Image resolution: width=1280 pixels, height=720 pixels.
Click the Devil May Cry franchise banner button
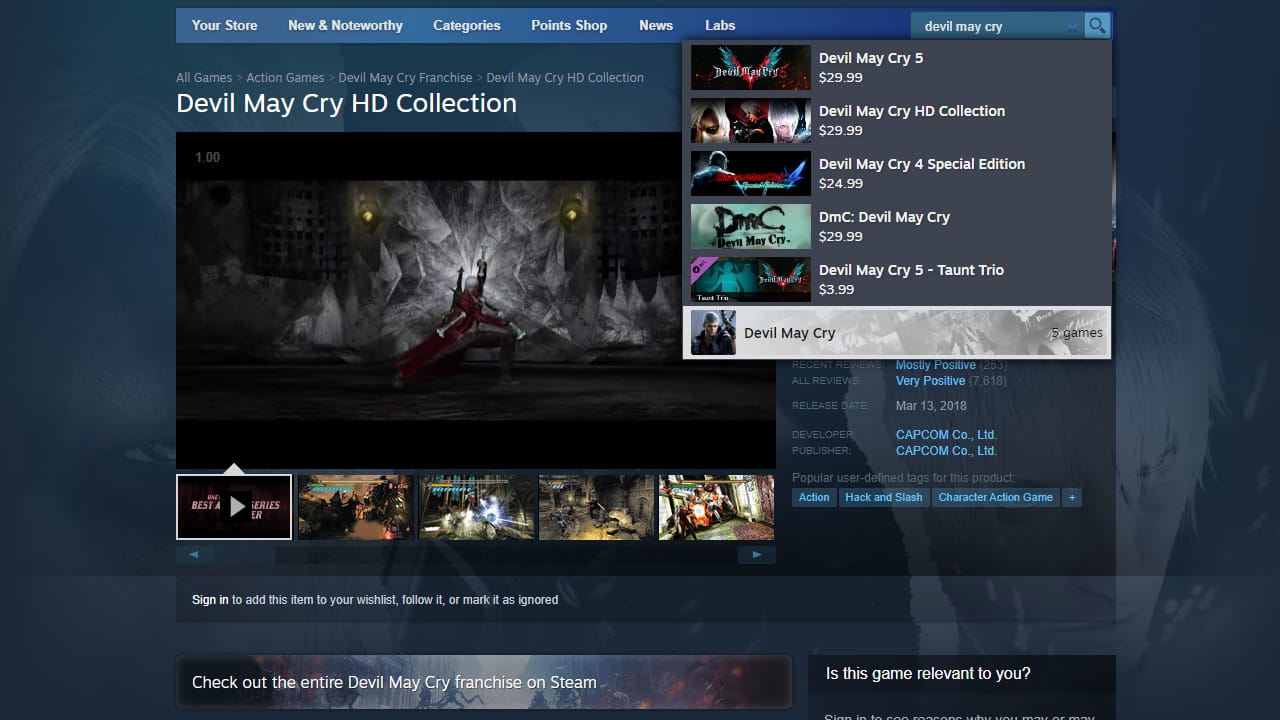(484, 682)
